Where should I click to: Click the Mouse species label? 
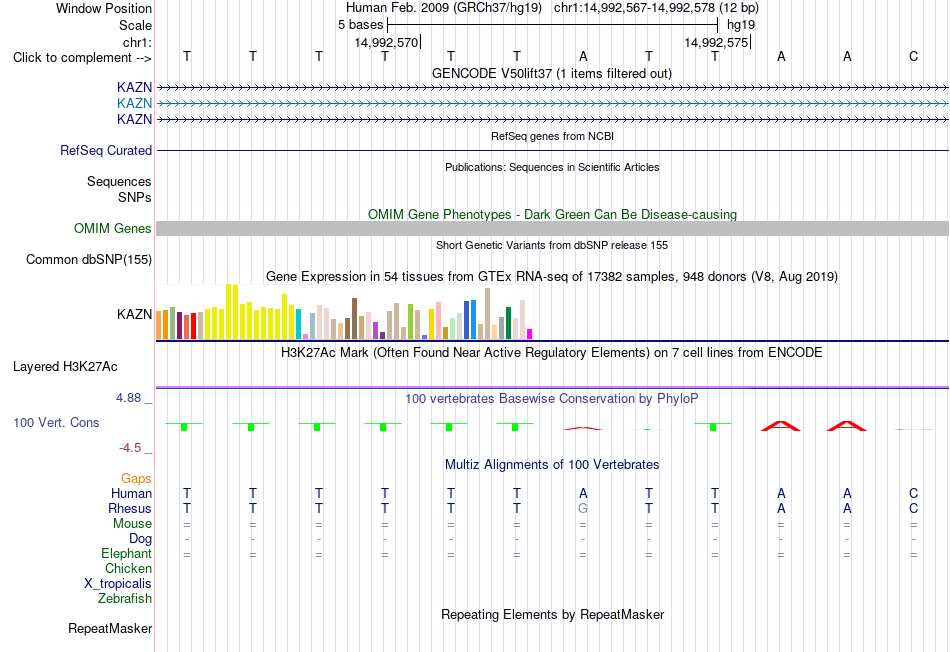click(x=132, y=524)
